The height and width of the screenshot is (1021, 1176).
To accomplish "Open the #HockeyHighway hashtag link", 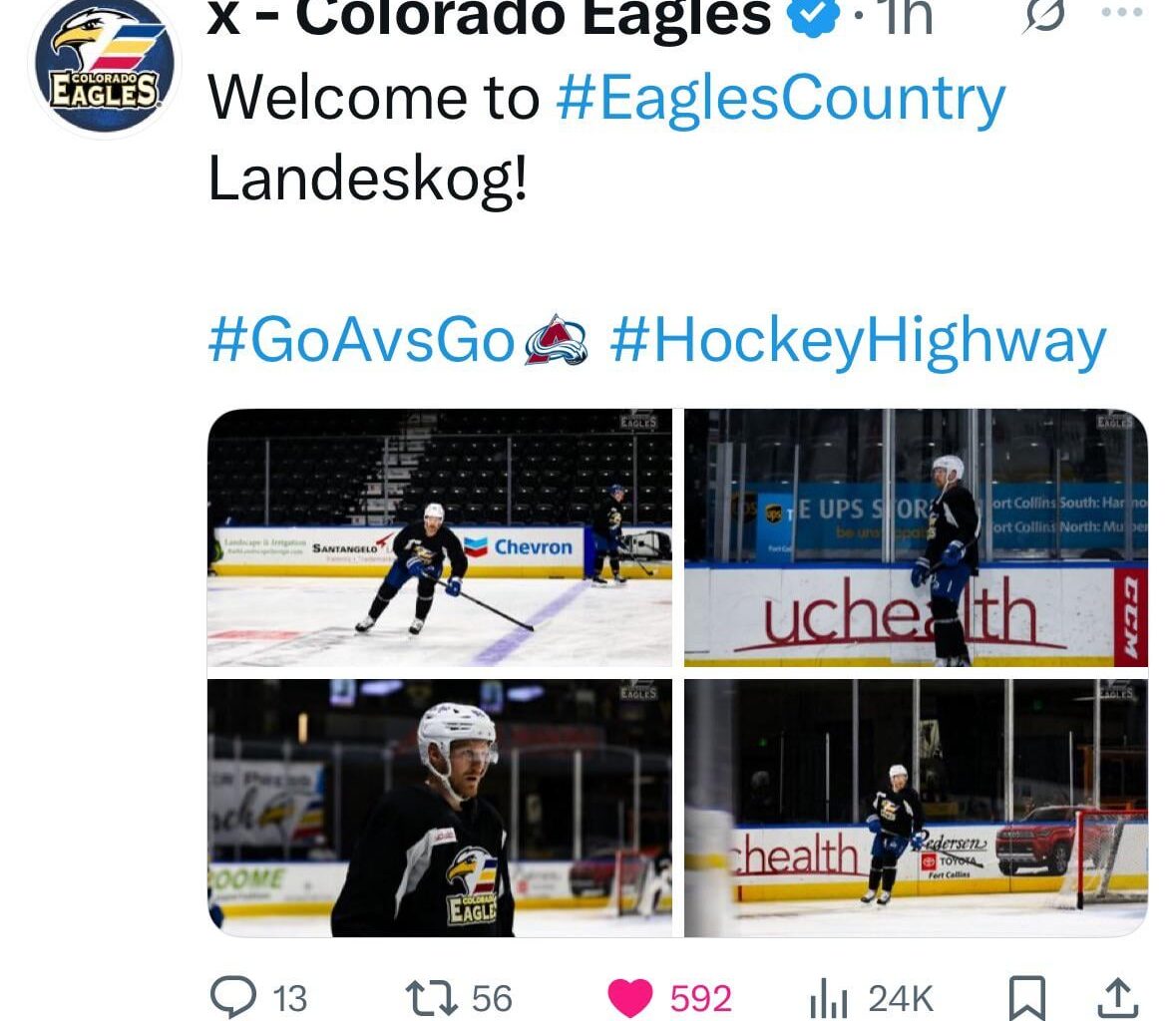I will tap(858, 341).
